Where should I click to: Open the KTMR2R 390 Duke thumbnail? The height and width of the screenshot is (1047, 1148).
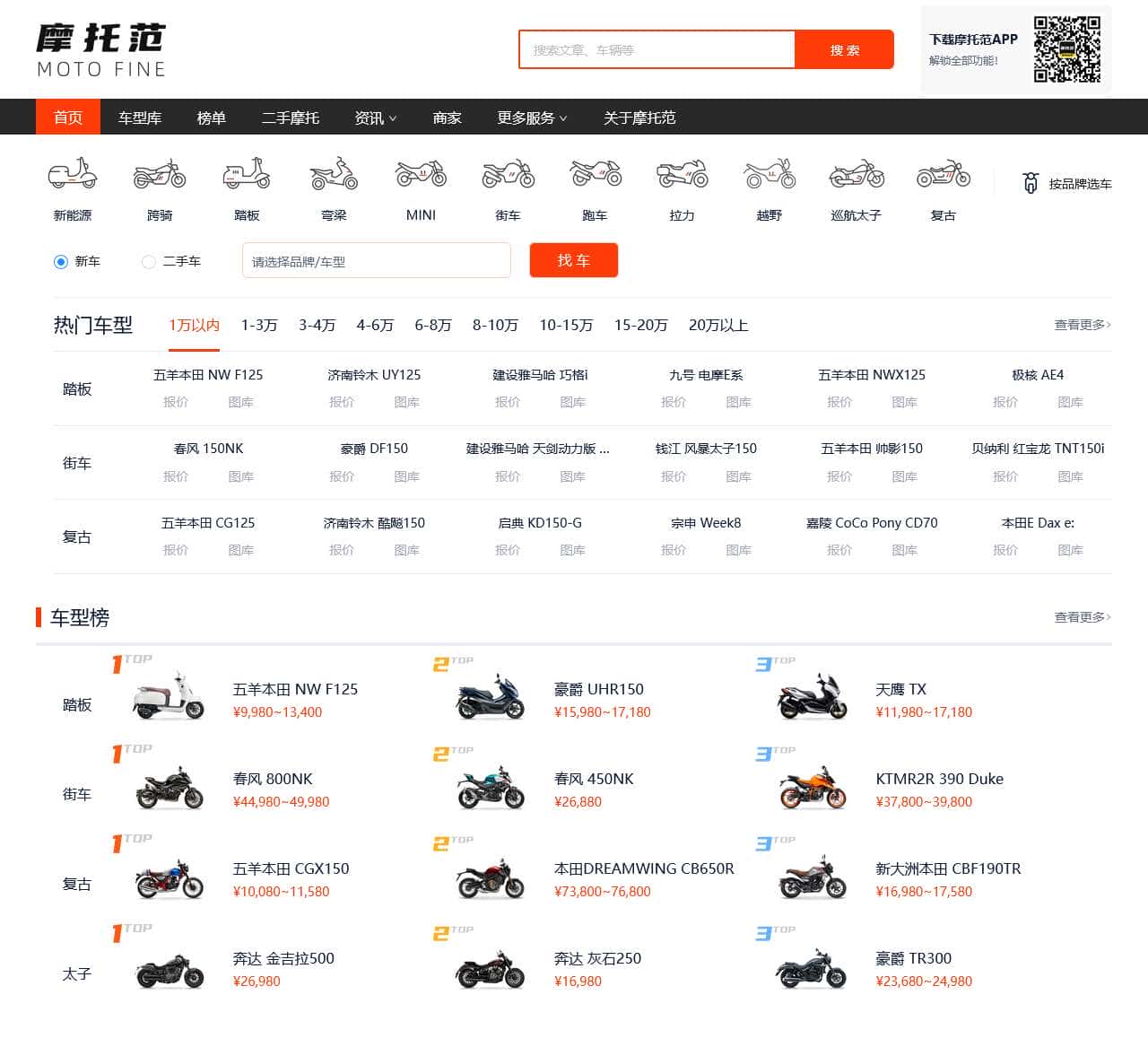tap(812, 788)
